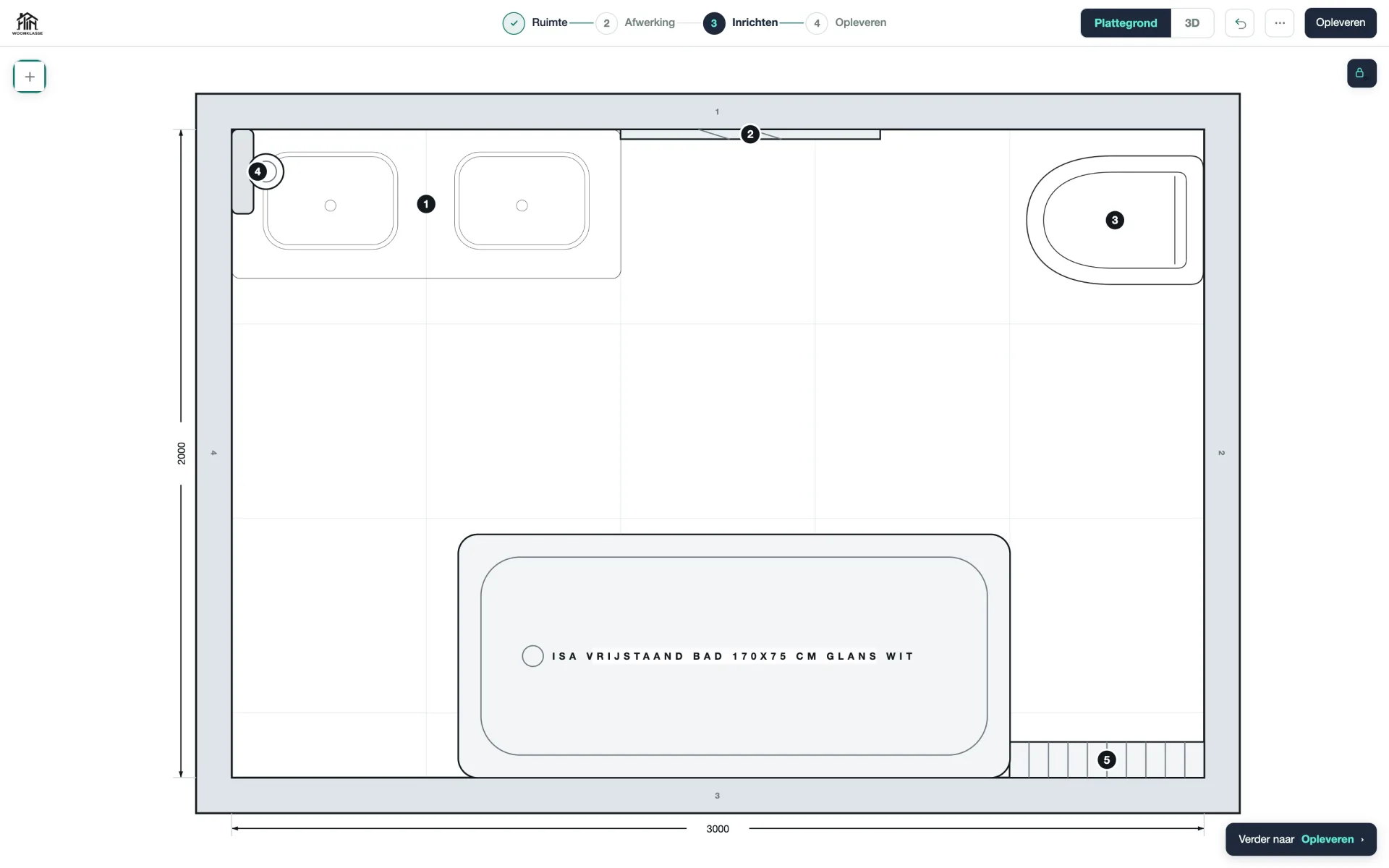Go to step 3 Inrichten
This screenshot has height=868, width=1389.
click(x=741, y=23)
